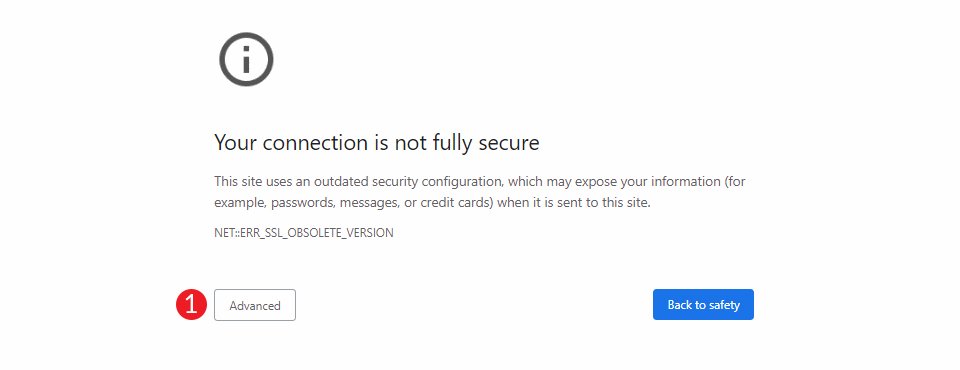Click the word "connection" in the heading
960x370 pixels.
316,143
